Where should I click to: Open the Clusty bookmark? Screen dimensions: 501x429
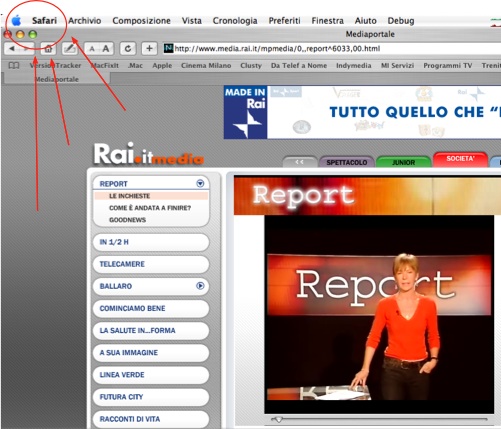click(x=251, y=65)
